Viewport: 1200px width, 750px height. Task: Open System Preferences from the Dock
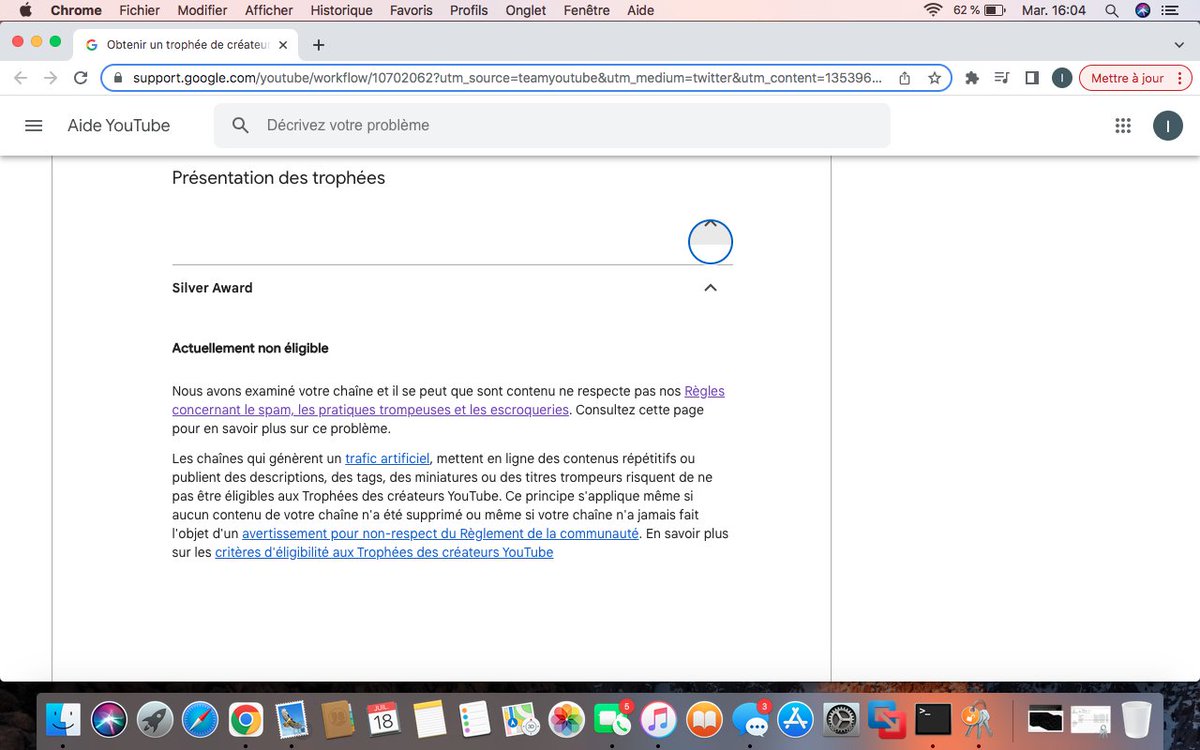pos(842,719)
